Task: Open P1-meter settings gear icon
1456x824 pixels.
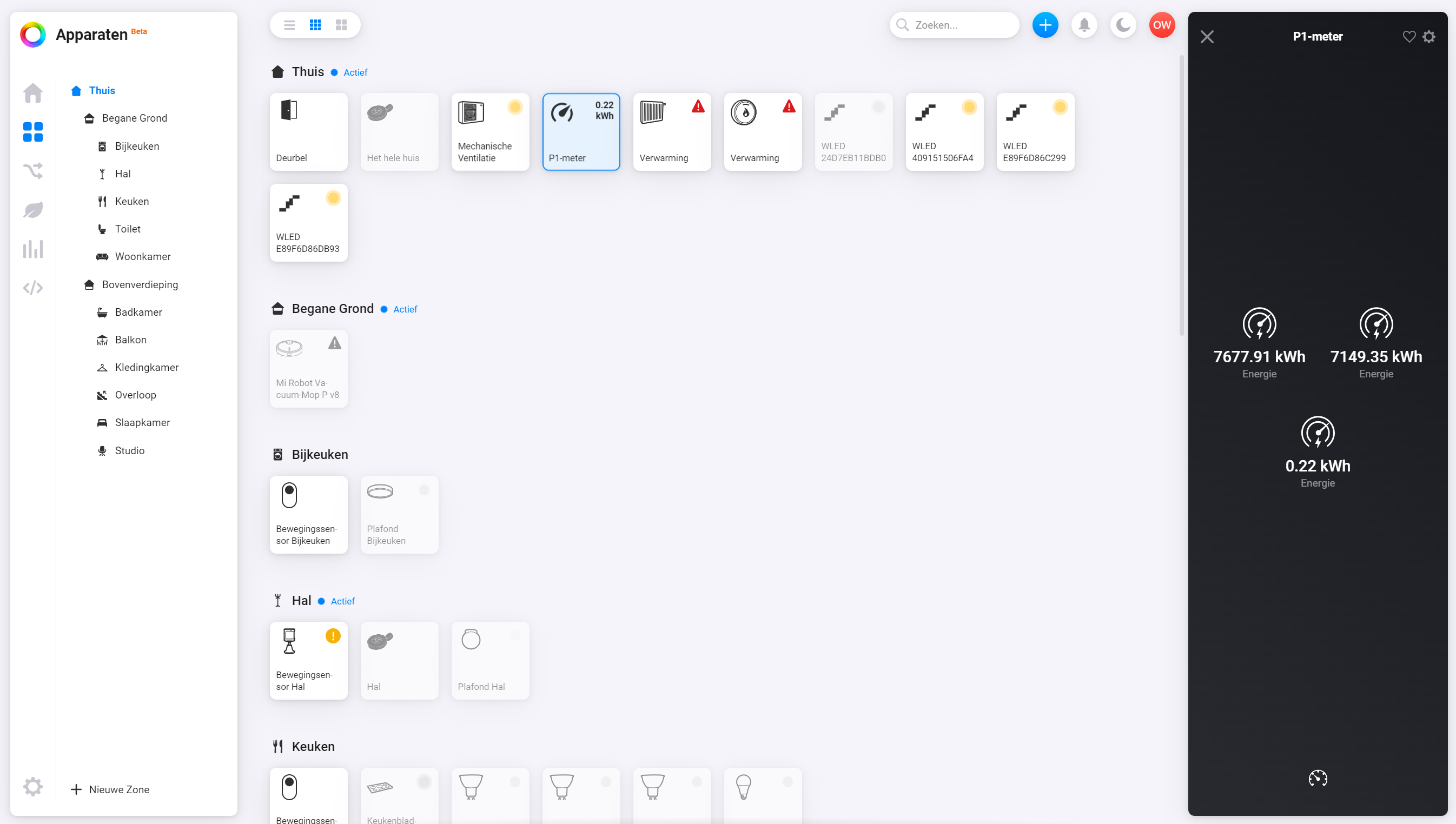Action: click(1429, 37)
